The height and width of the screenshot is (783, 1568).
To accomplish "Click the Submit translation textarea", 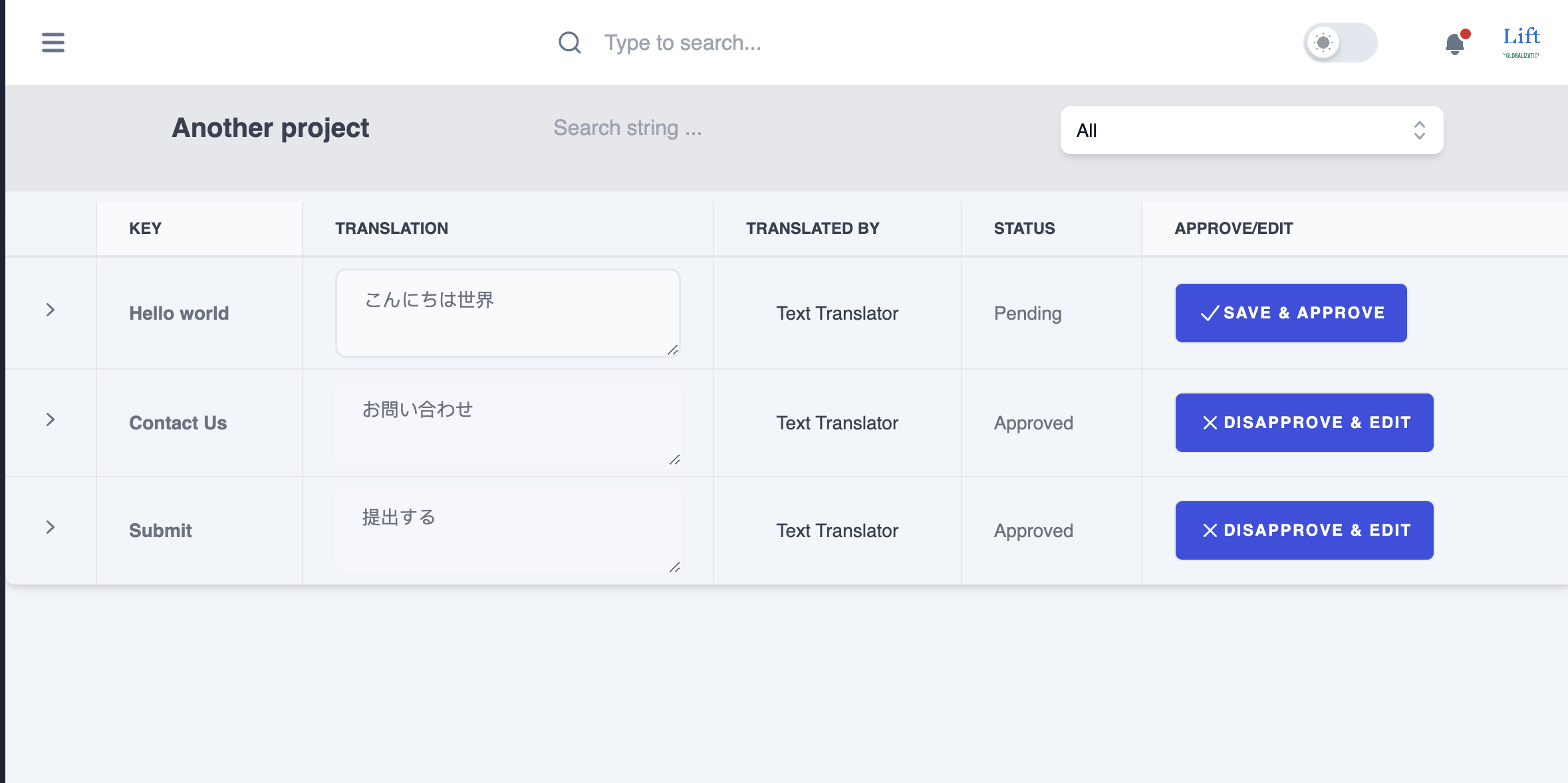I will [x=507, y=530].
